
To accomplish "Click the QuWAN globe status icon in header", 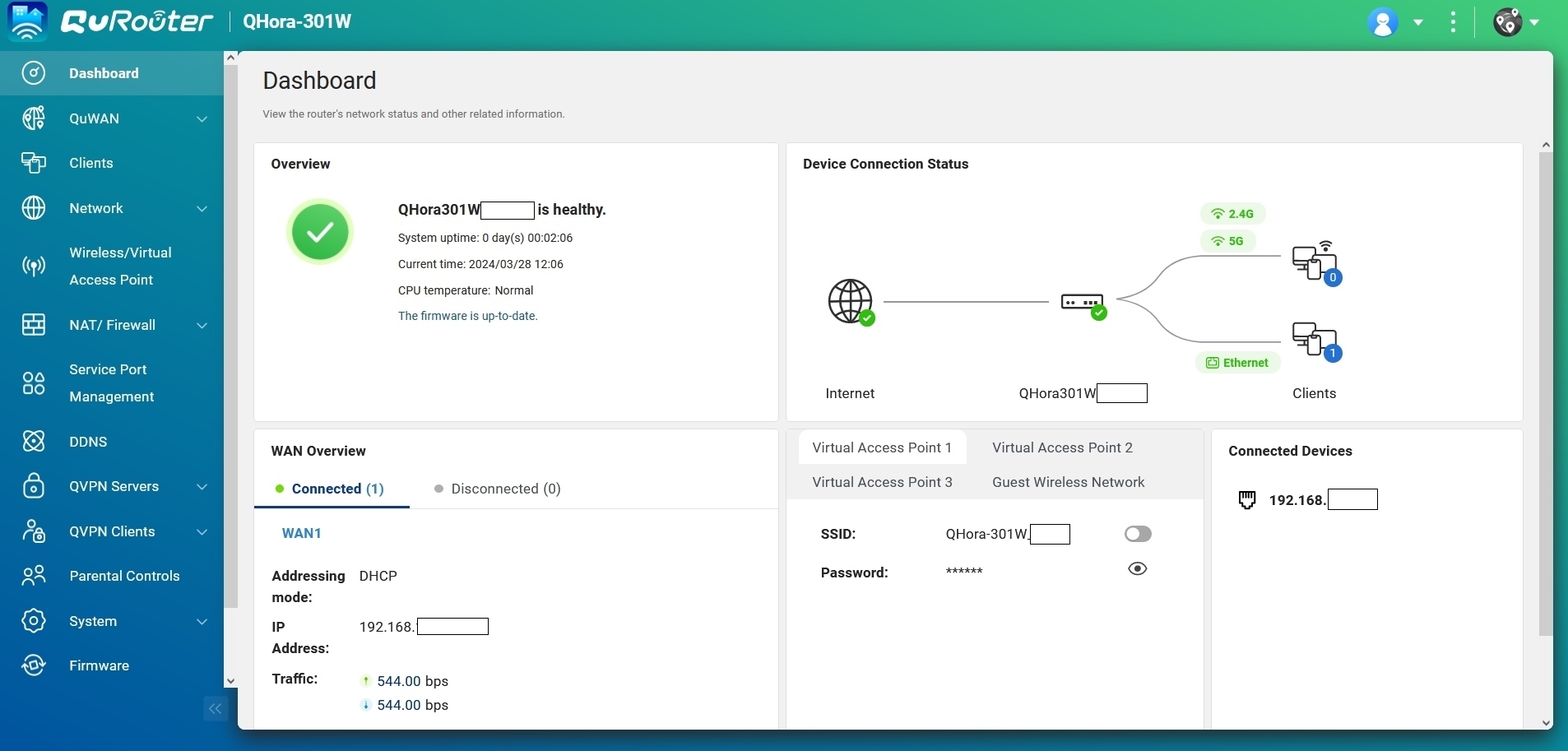I will pos(1508,22).
